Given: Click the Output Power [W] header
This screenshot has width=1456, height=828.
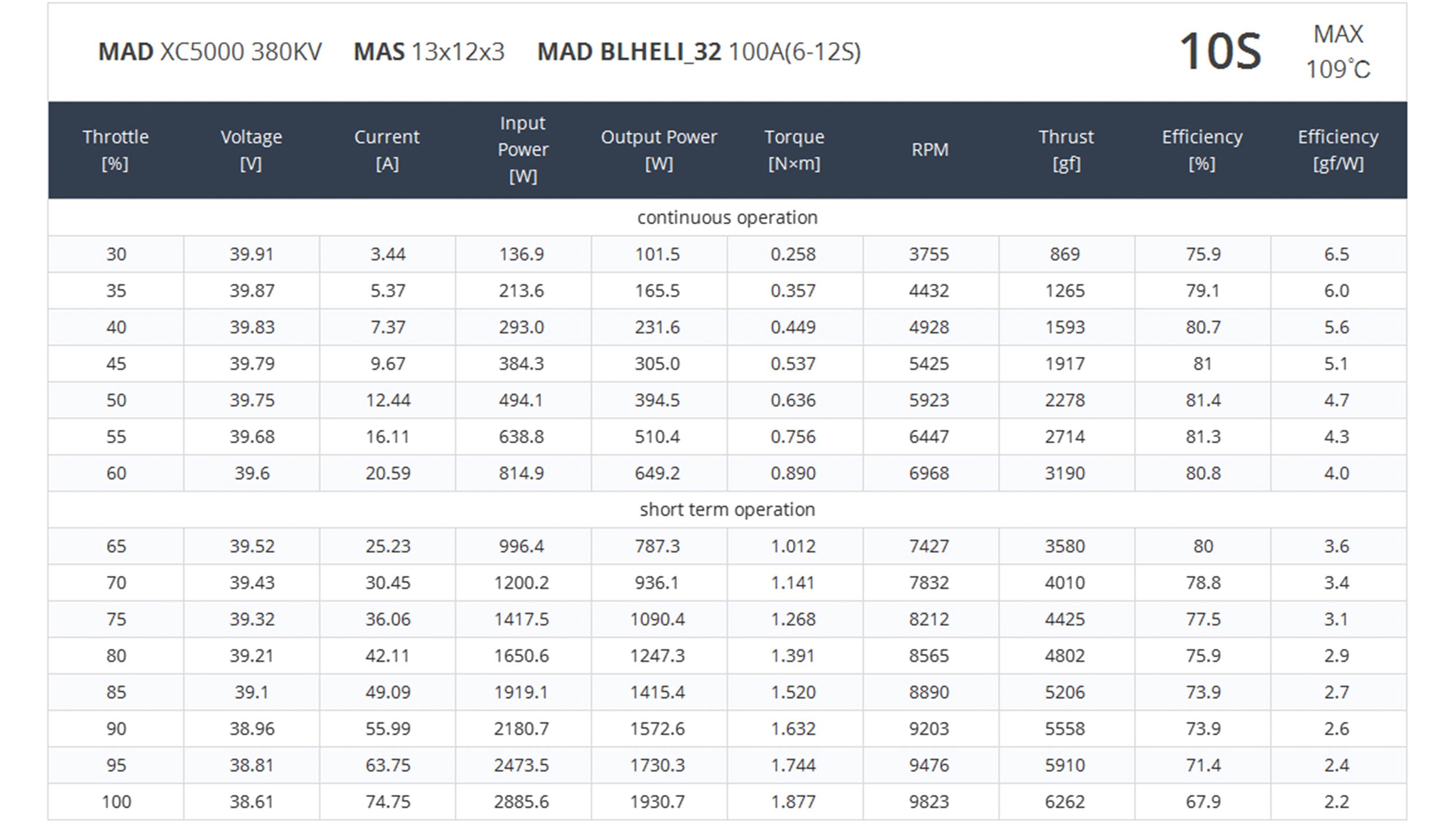Looking at the screenshot, I should pos(659,150).
